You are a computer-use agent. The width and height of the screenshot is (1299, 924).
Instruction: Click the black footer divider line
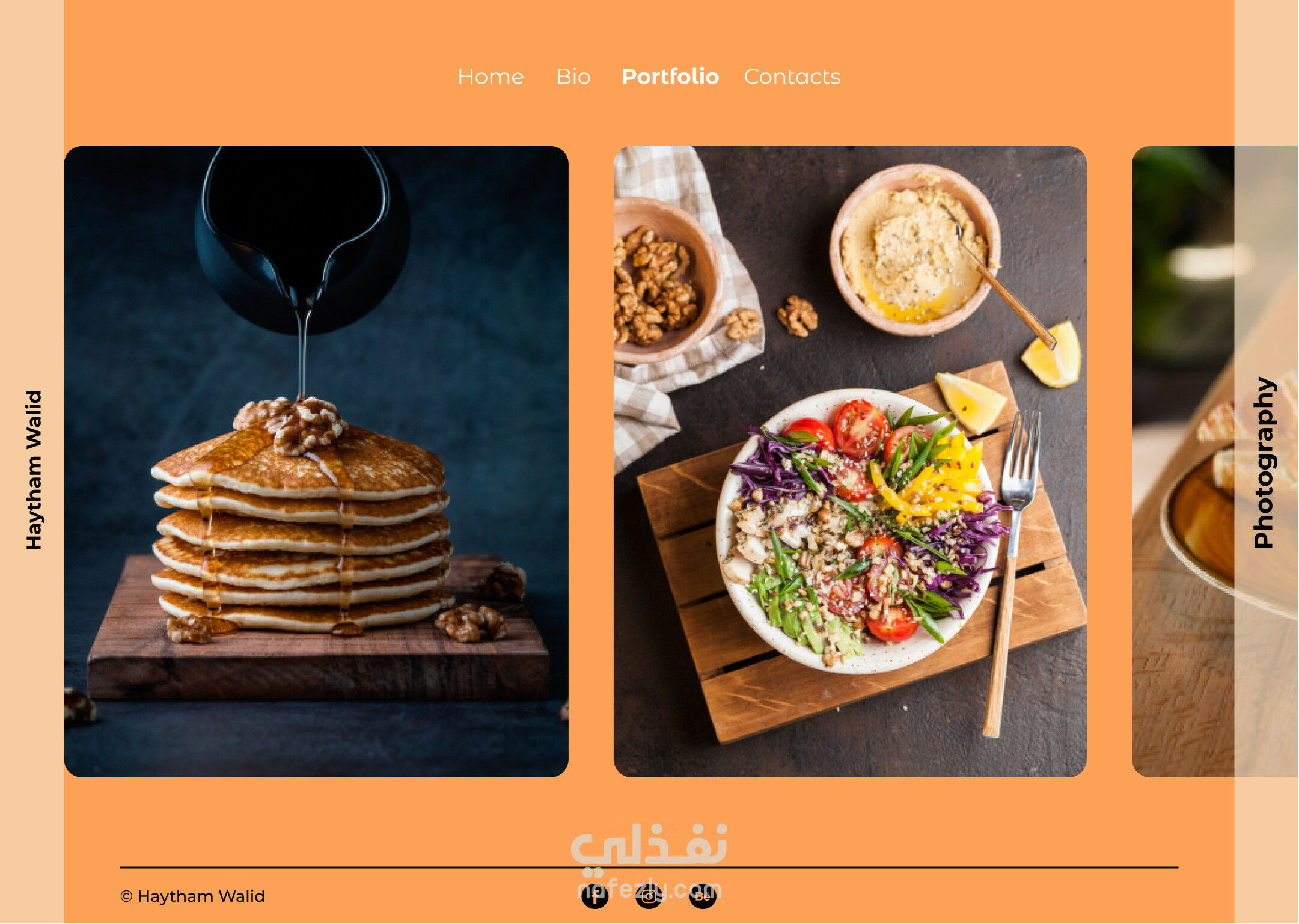(x=649, y=867)
